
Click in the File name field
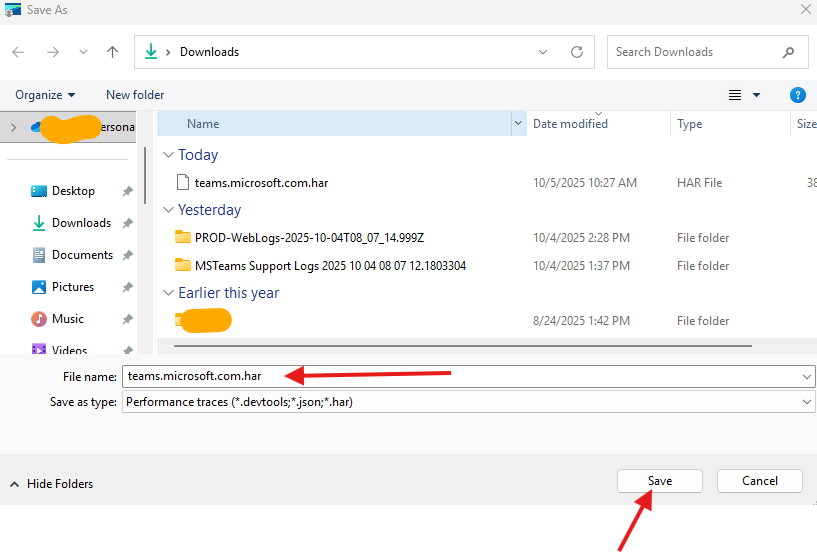click(460, 376)
